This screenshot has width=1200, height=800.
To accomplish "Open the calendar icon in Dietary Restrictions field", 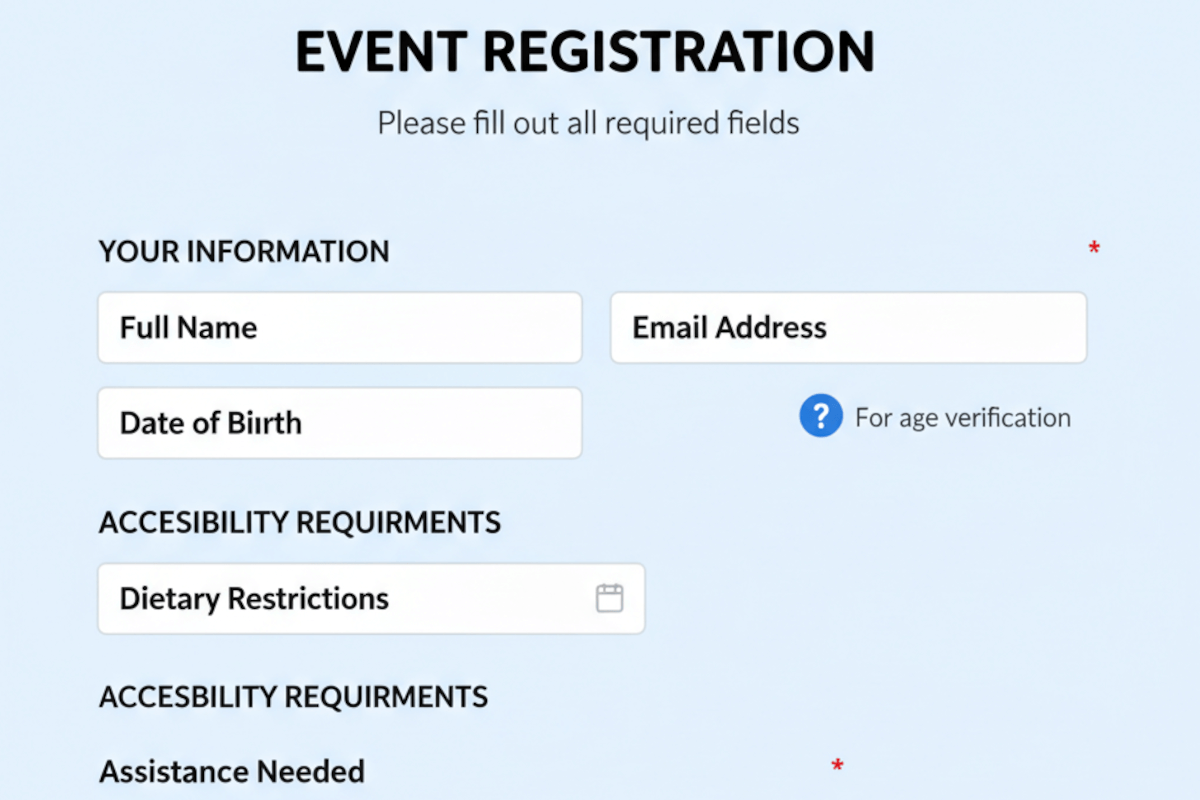I will tap(609, 597).
